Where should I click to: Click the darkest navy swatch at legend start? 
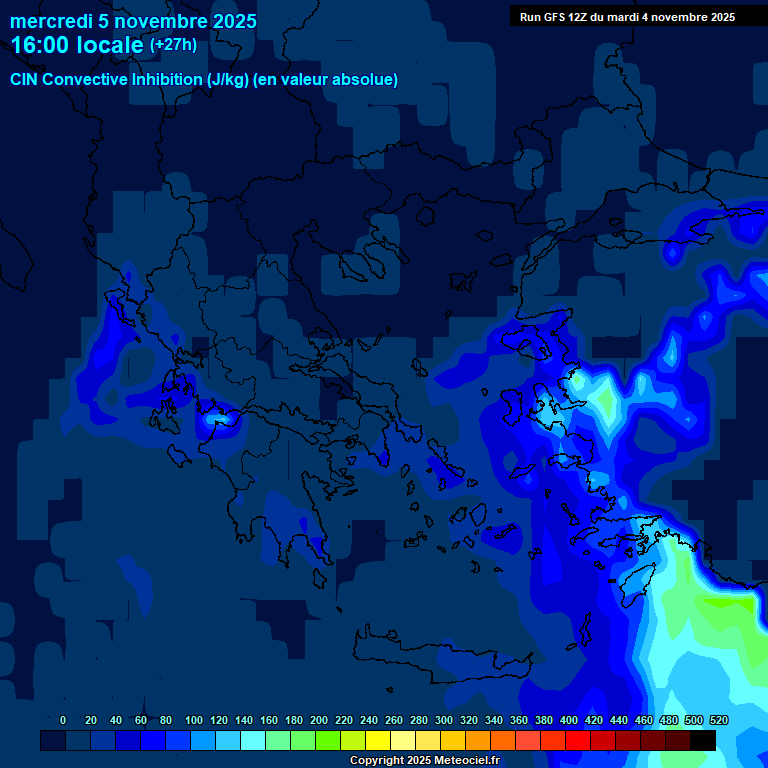[x=53, y=740]
